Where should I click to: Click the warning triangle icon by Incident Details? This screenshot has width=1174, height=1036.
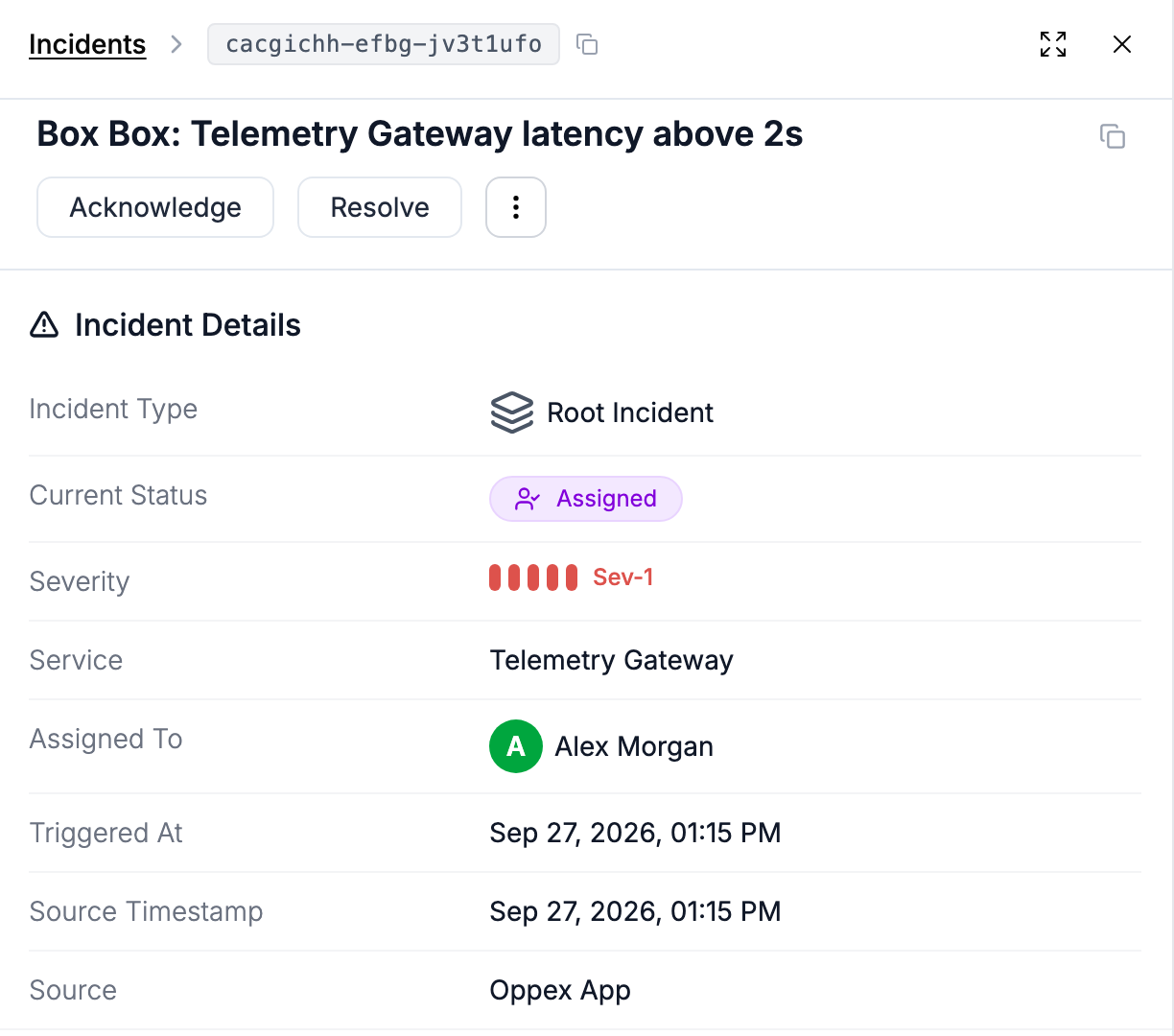click(x=44, y=325)
